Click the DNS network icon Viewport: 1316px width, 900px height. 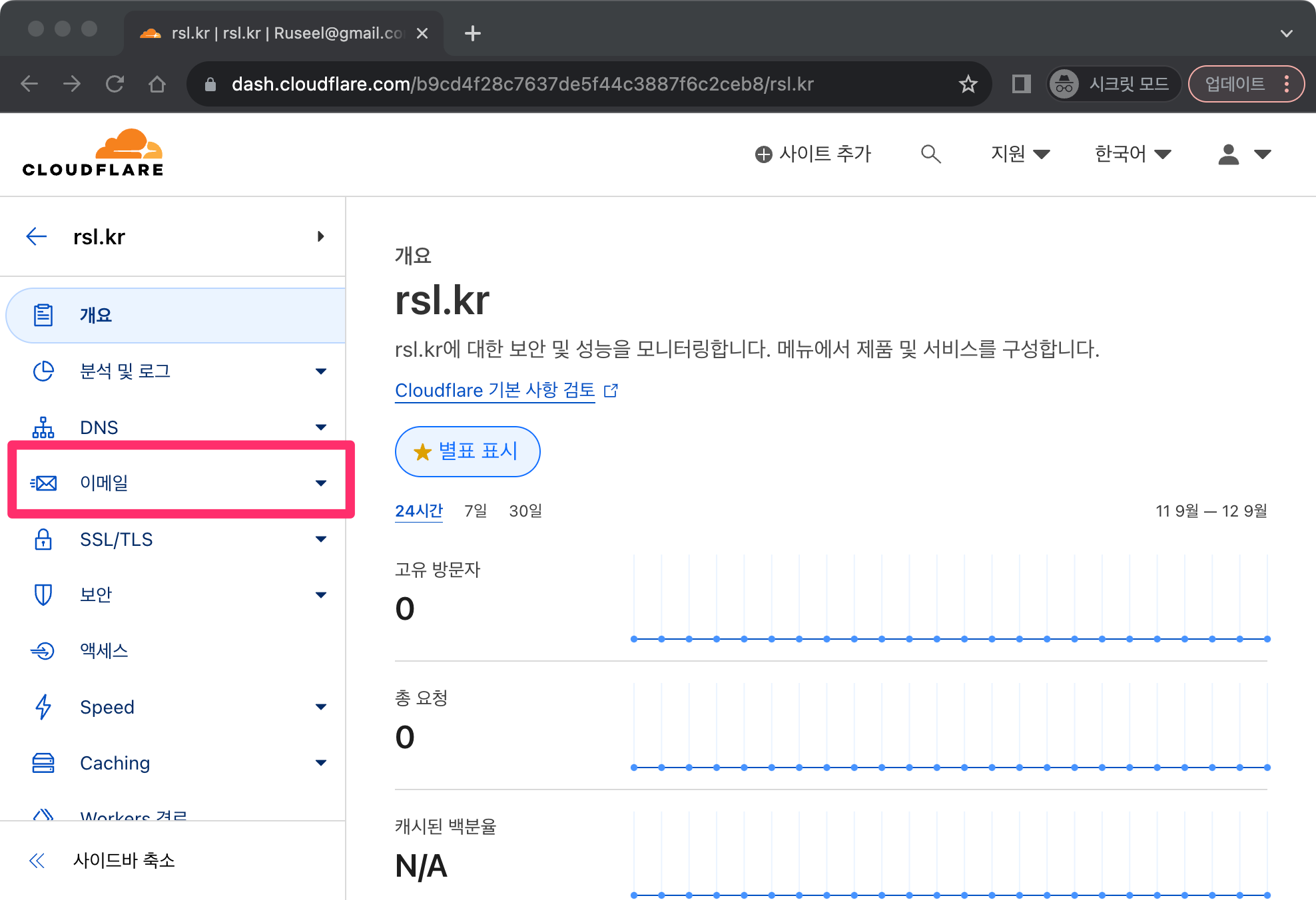tap(43, 427)
